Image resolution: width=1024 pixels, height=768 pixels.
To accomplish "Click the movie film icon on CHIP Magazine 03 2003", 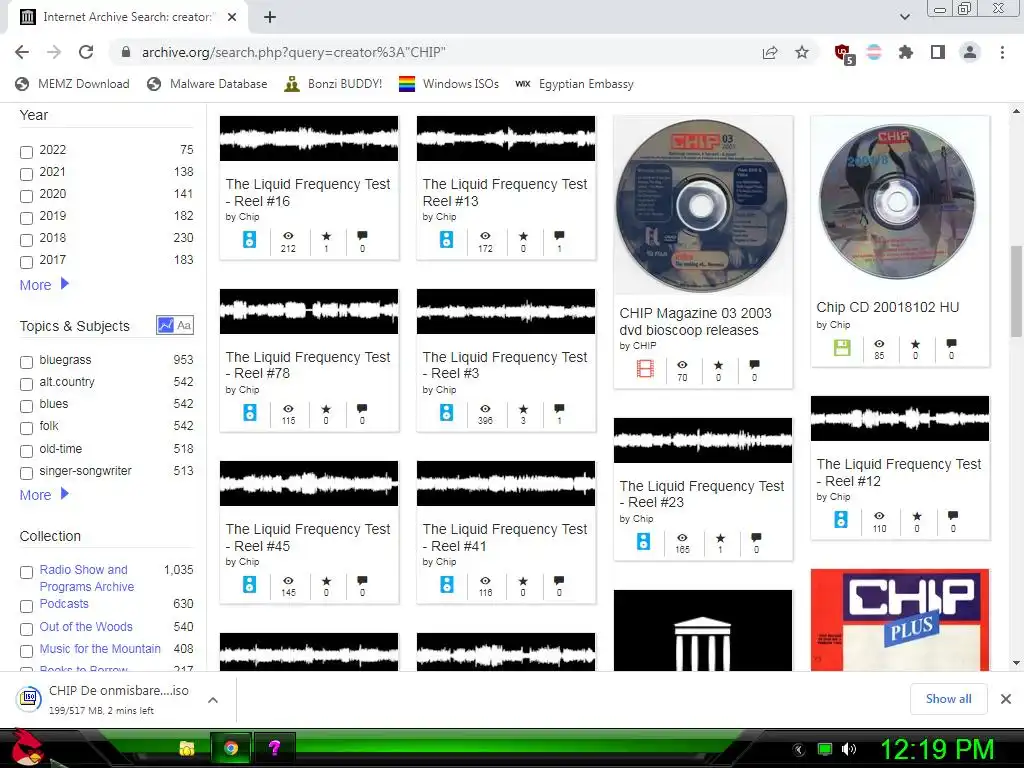I will click(645, 369).
